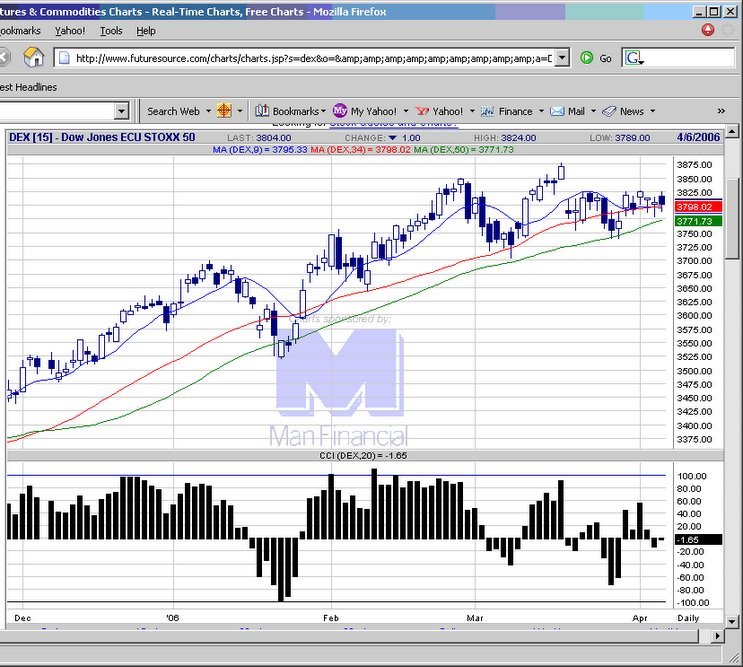743x667 pixels.
Task: Click the orange Yahoo toolbar target icon
Action: click(224, 111)
